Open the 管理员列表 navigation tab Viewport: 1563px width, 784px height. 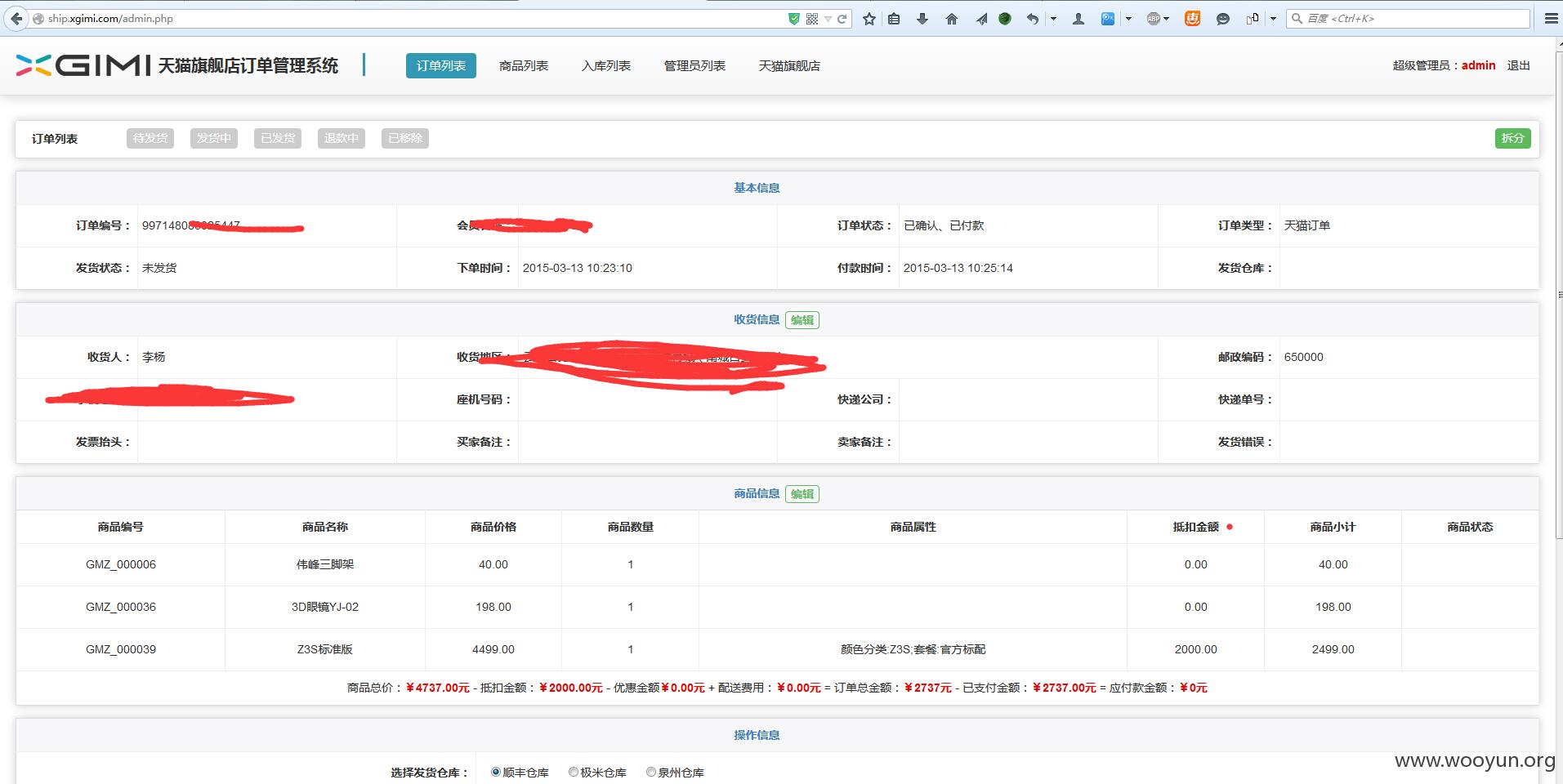pyautogui.click(x=694, y=66)
